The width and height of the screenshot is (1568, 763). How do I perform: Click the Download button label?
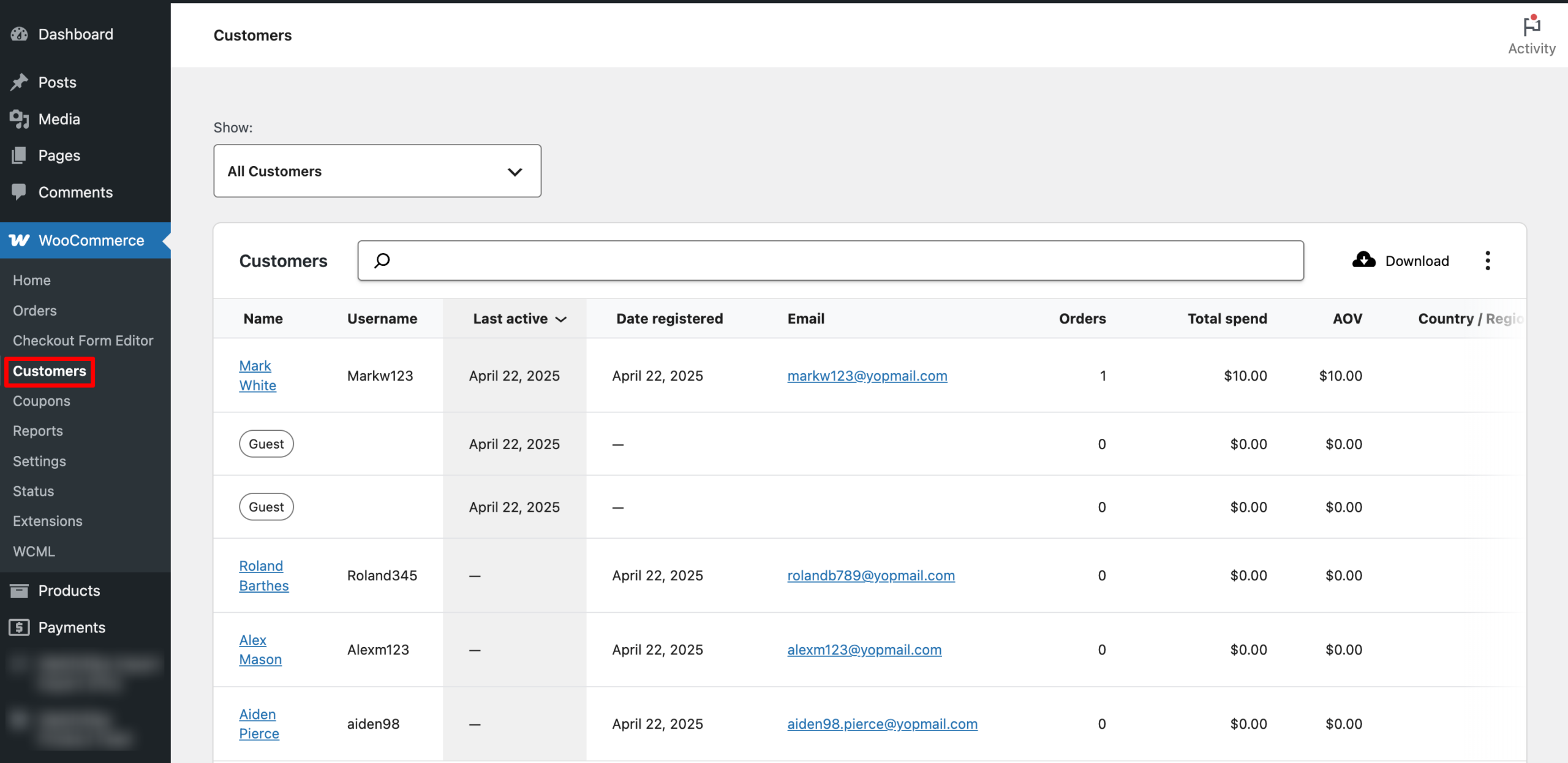pos(1417,260)
